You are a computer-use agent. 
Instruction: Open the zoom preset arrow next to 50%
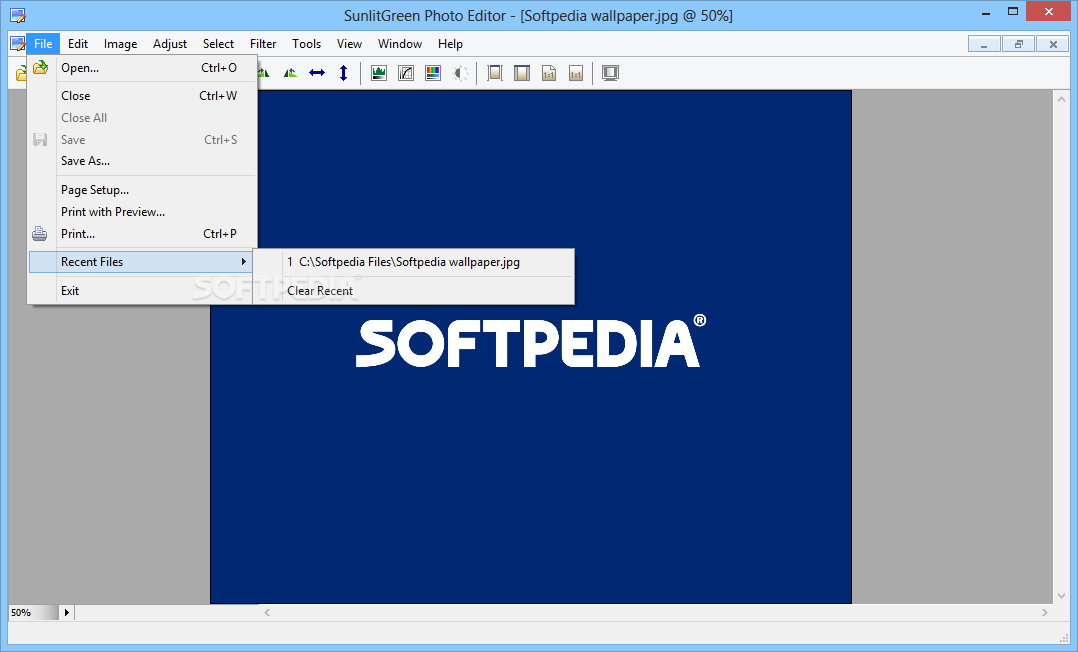click(x=67, y=612)
